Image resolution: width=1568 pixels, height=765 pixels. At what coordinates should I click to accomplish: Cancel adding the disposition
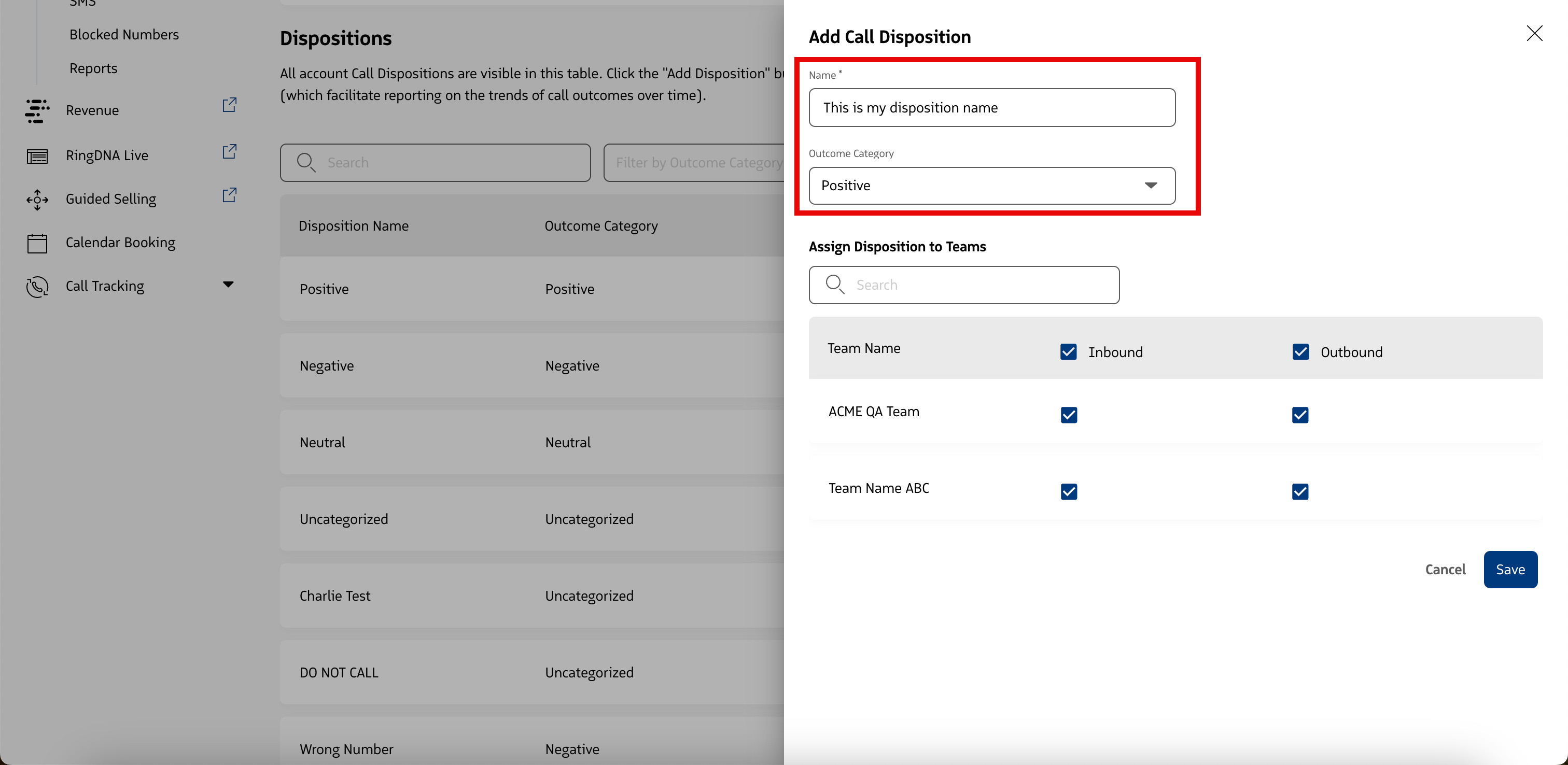[x=1445, y=570]
